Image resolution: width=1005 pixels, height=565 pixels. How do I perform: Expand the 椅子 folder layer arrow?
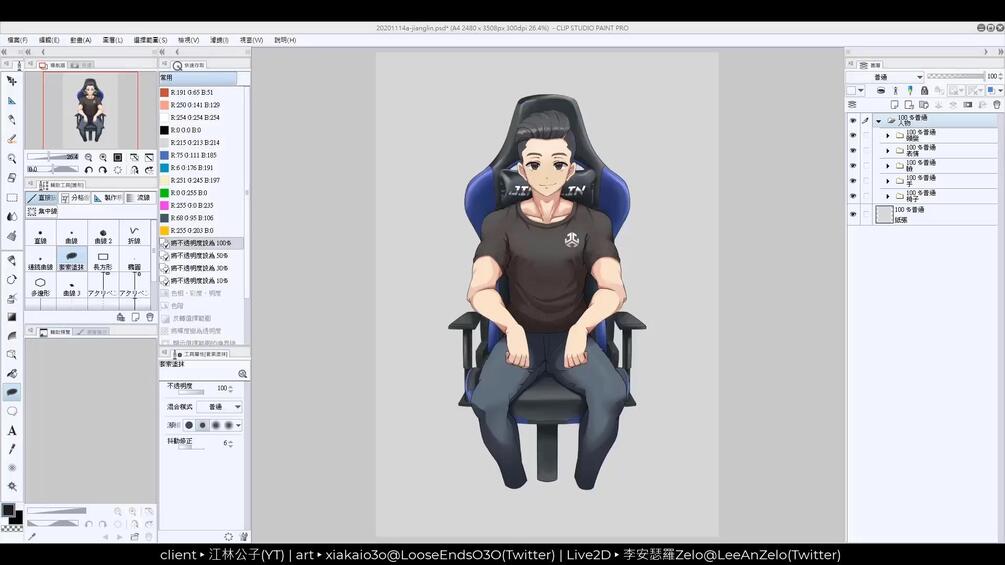(x=888, y=196)
